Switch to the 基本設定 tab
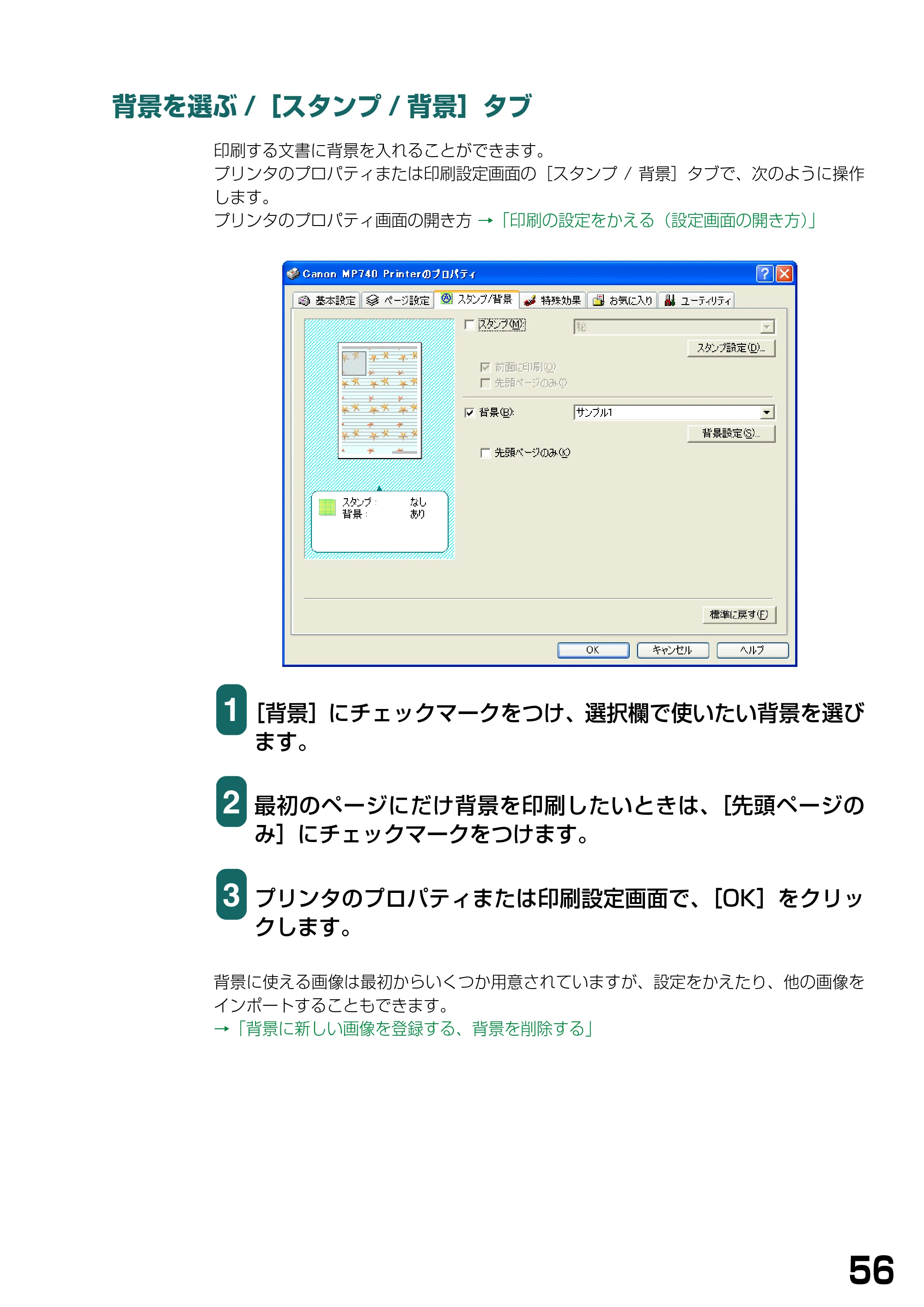Viewport: 924px width, 1307px height. tap(327, 300)
